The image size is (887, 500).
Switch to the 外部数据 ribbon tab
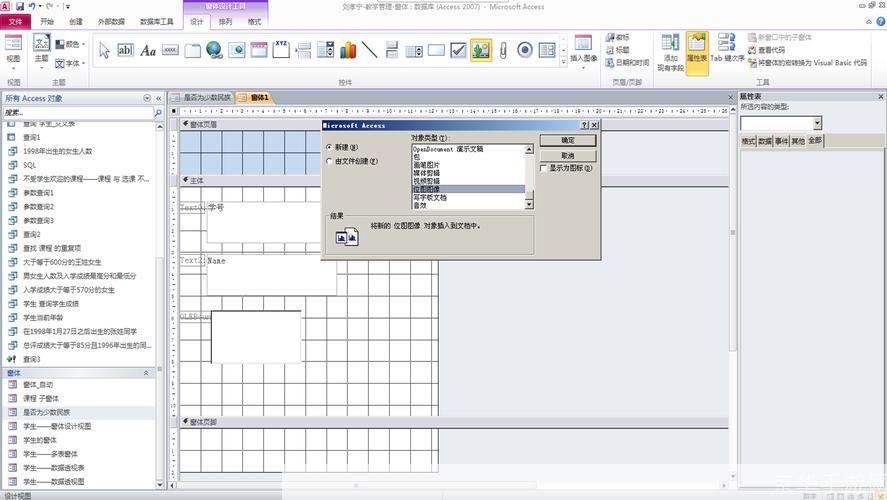click(111, 21)
